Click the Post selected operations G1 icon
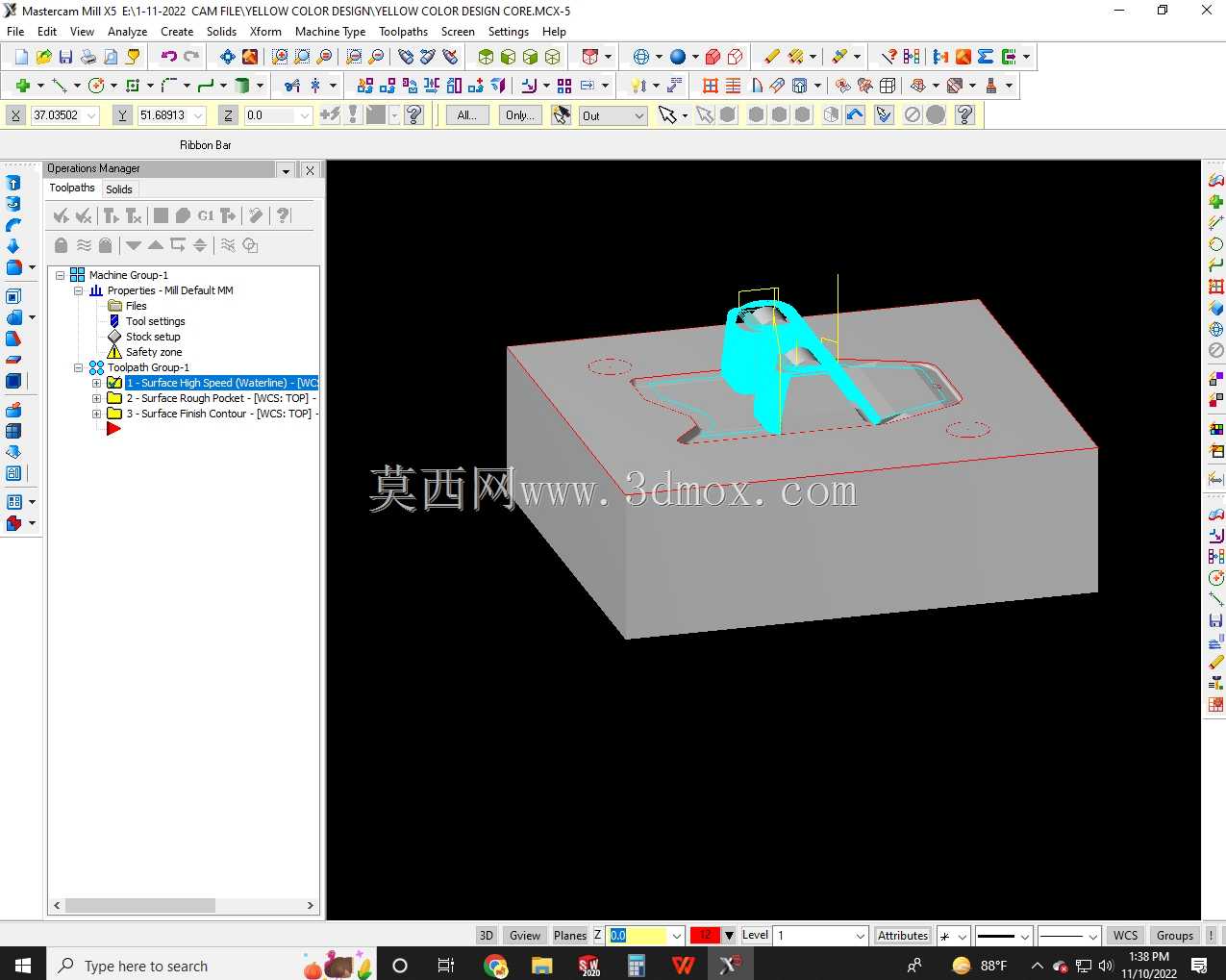 click(206, 215)
